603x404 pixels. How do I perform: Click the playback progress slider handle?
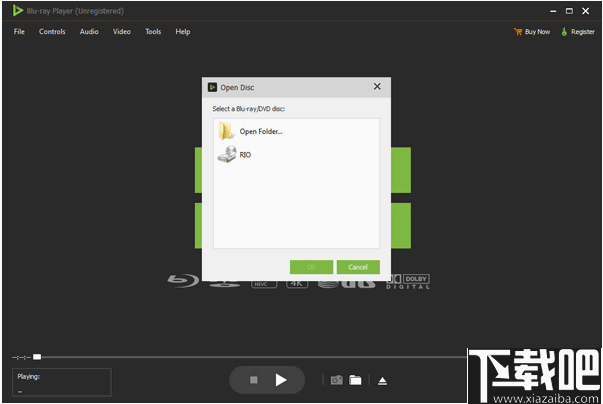pos(37,357)
